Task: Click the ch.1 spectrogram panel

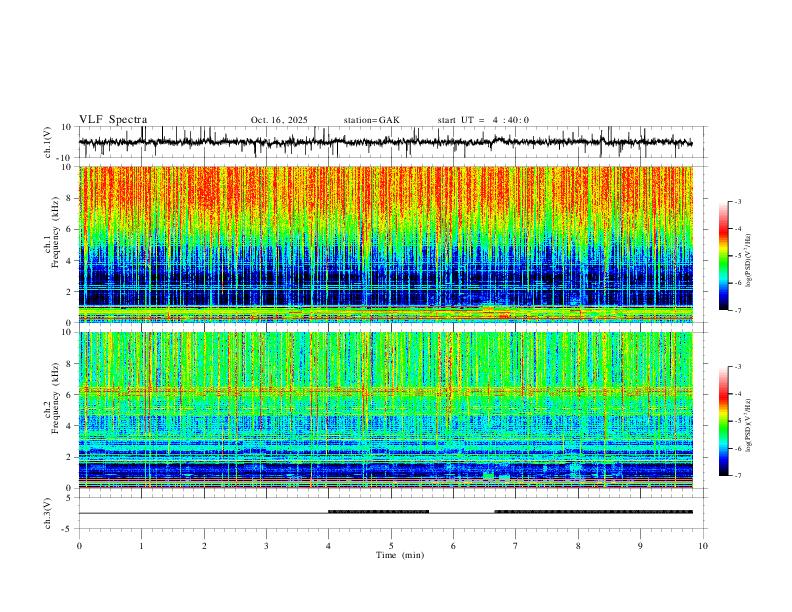Action: (x=385, y=244)
